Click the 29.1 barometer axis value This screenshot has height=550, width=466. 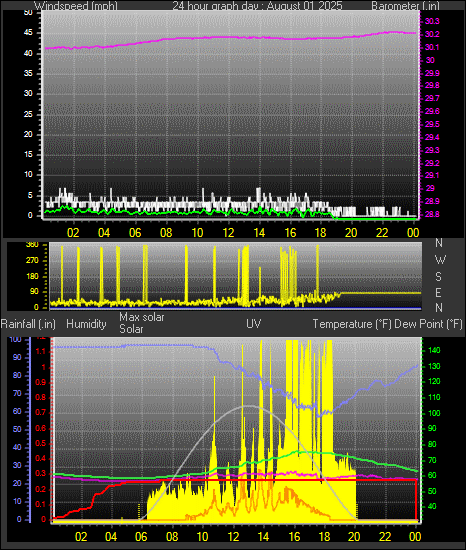click(x=432, y=175)
